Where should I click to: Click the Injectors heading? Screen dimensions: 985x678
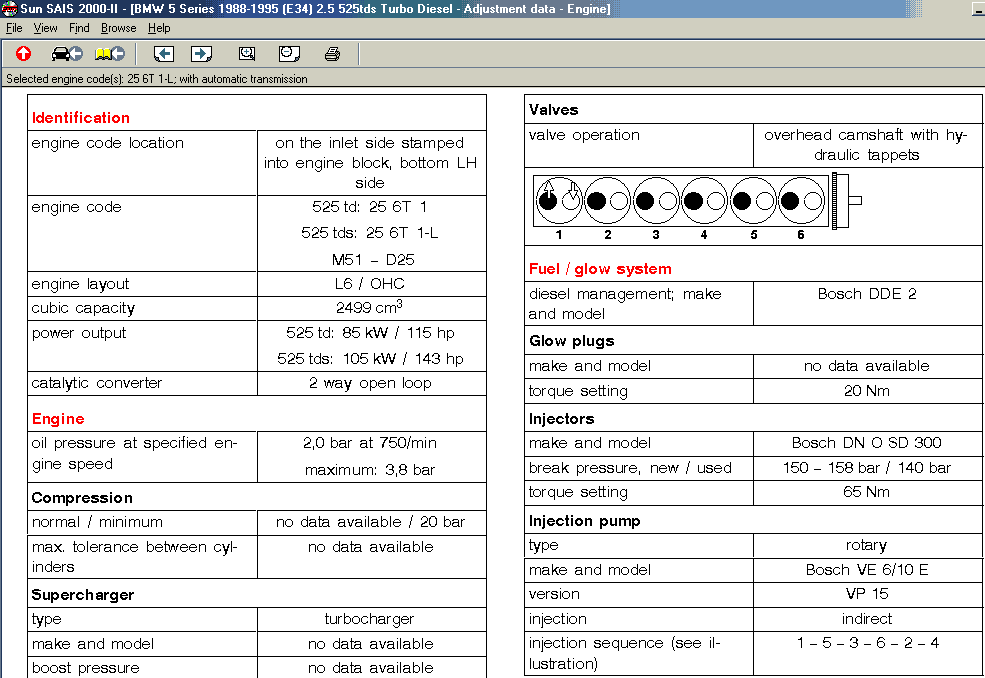(x=562, y=418)
